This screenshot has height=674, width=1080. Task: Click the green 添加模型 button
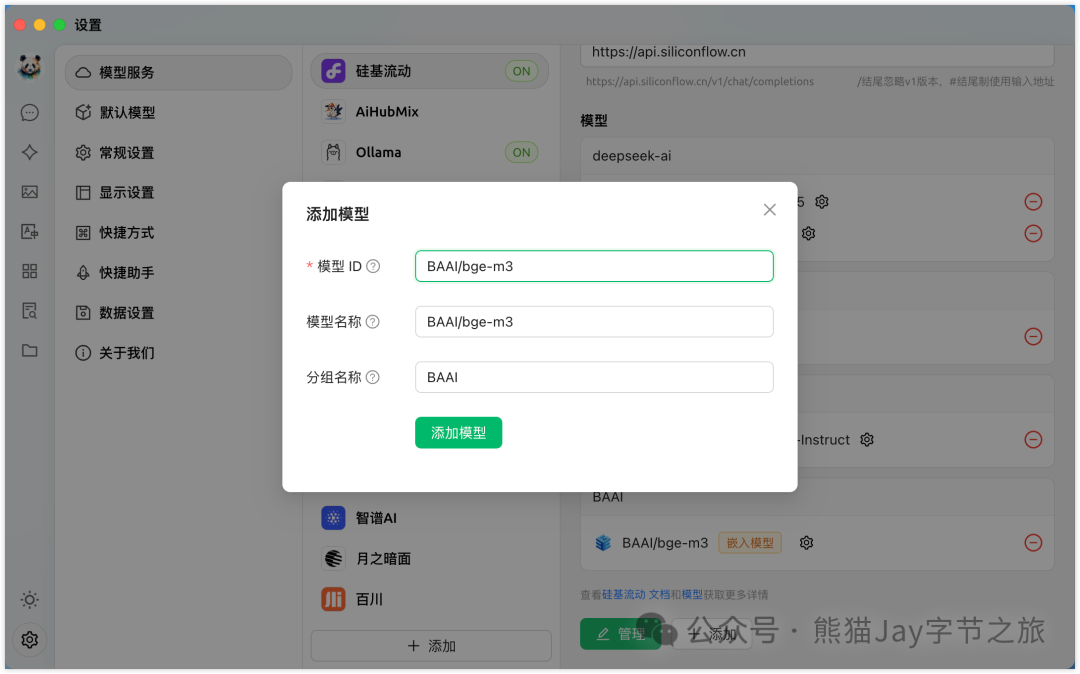point(459,433)
